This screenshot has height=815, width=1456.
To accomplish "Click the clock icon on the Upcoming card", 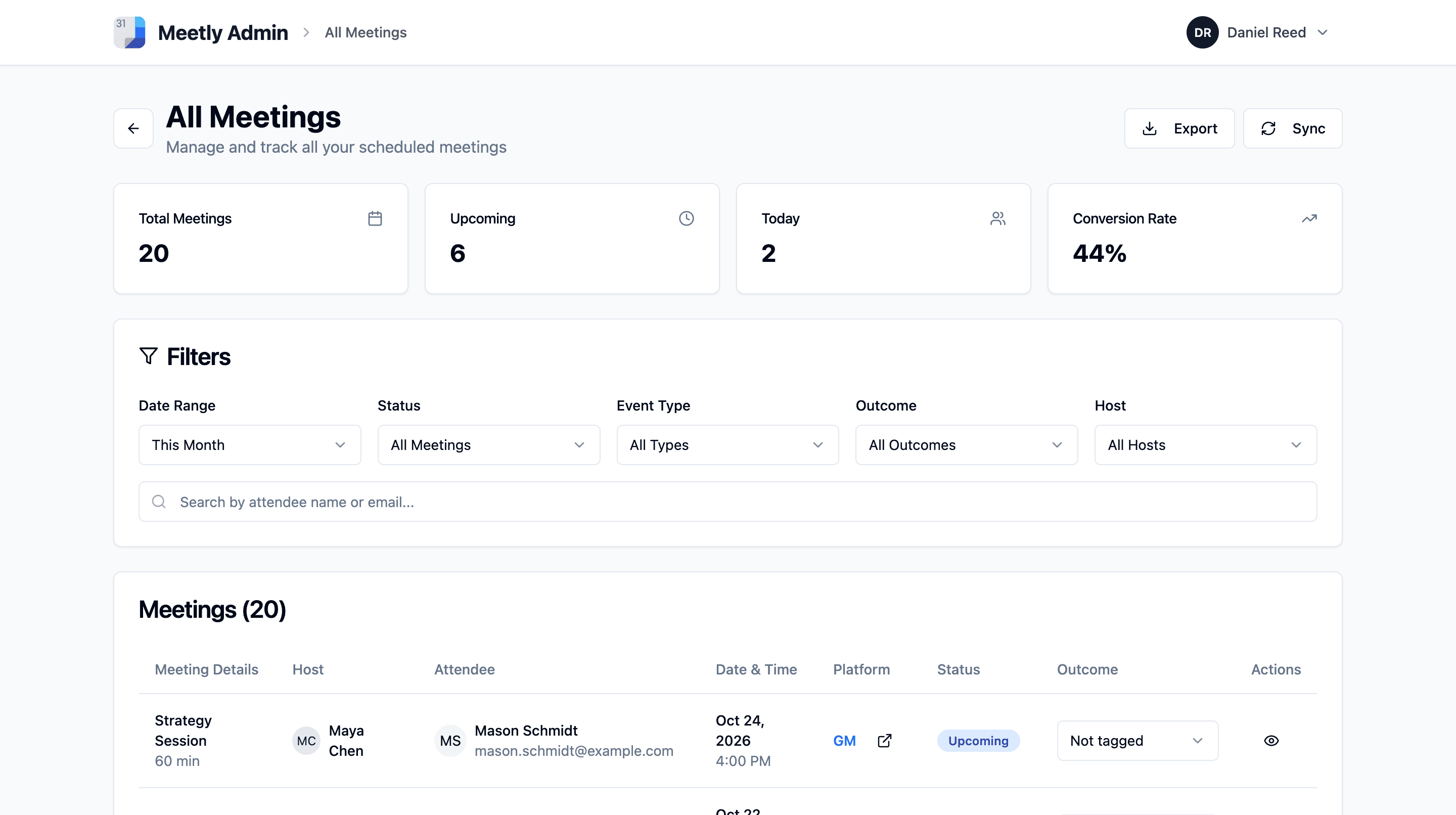I will [686, 218].
